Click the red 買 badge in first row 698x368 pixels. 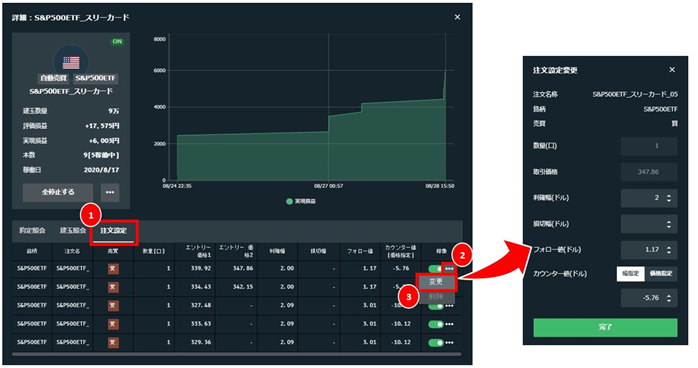click(x=113, y=269)
